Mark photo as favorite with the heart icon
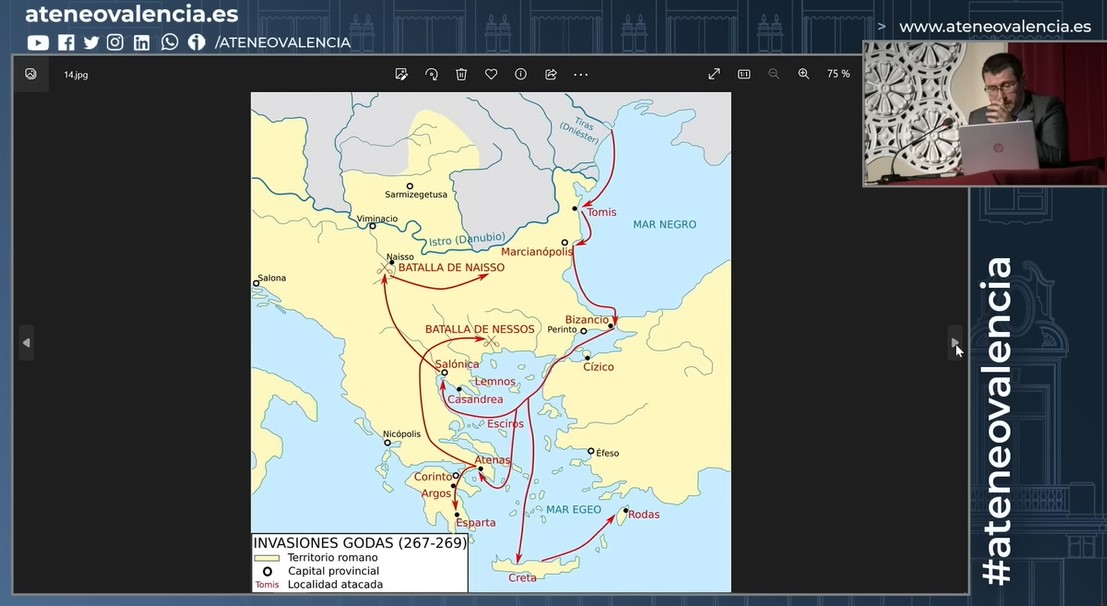The height and width of the screenshot is (606, 1107). pos(491,74)
